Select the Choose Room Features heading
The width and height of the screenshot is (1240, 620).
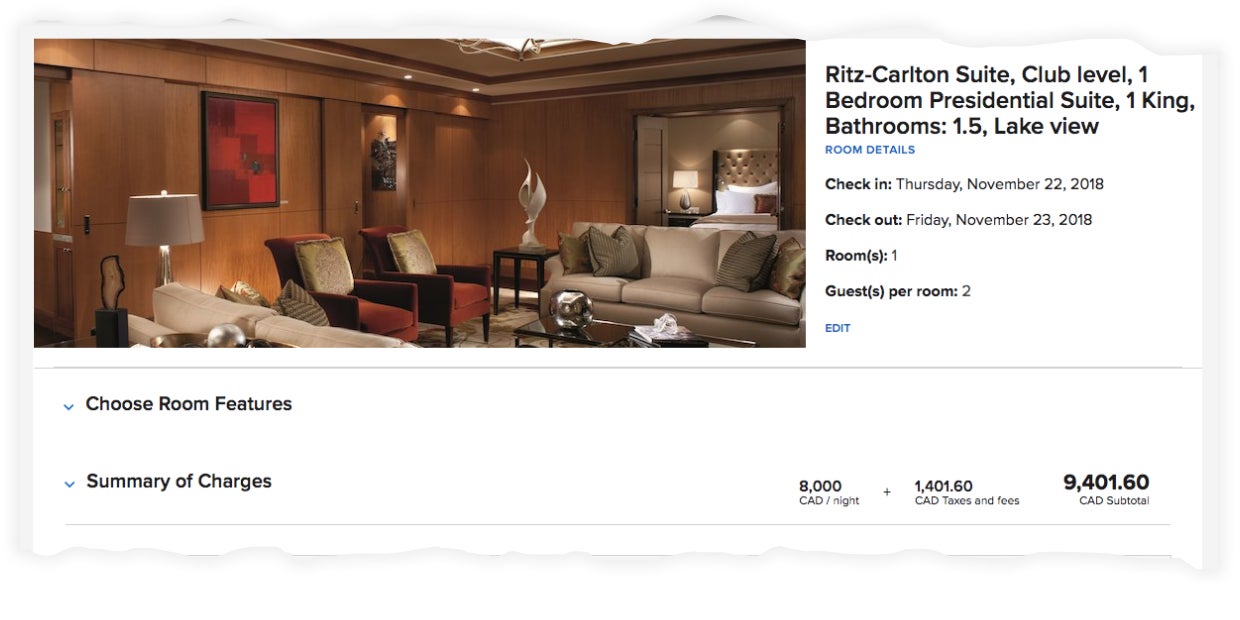pyautogui.click(x=189, y=404)
